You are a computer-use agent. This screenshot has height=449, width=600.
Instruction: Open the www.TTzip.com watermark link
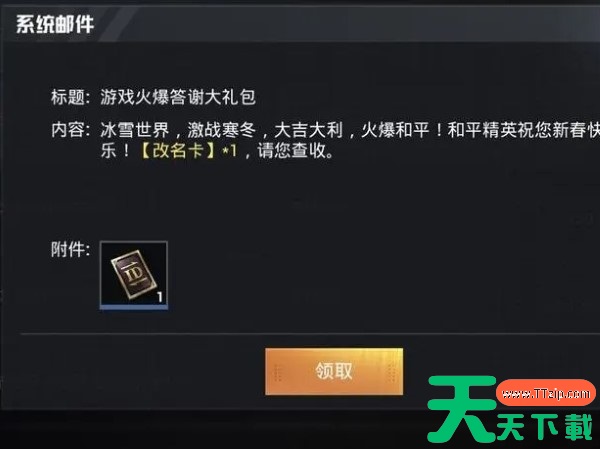546,393
